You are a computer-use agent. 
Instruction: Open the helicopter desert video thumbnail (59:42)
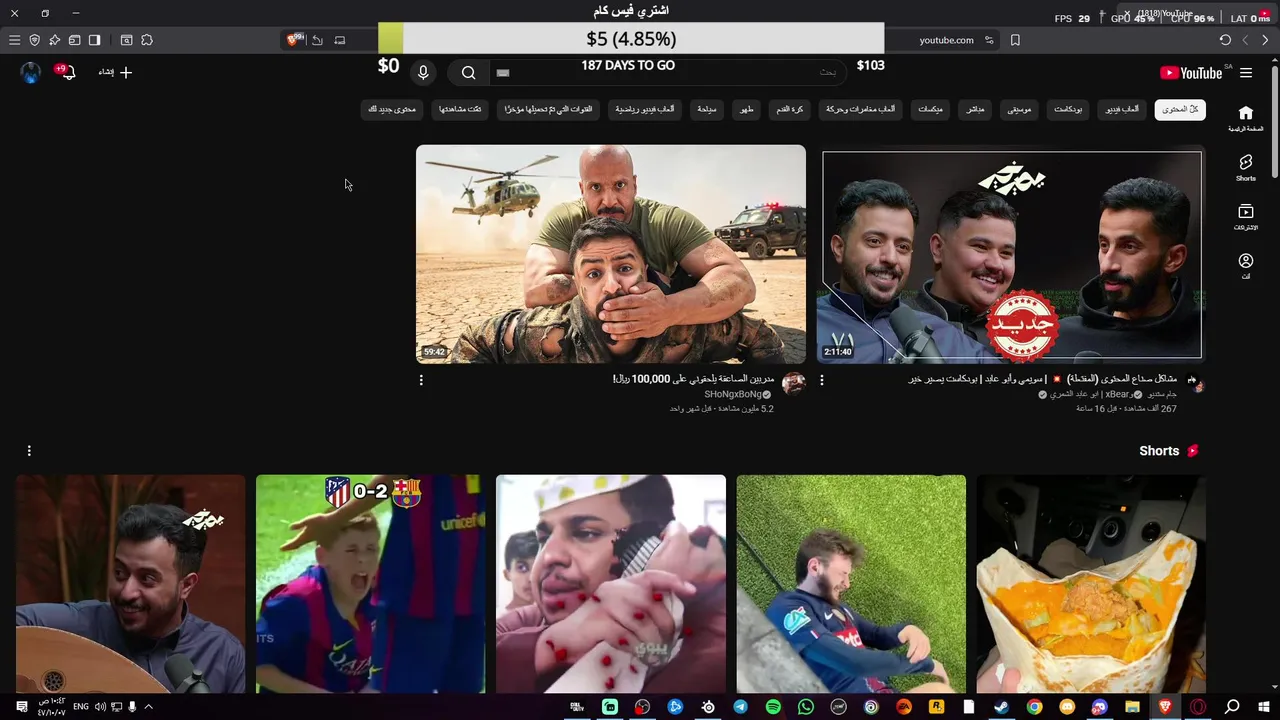[x=611, y=254]
